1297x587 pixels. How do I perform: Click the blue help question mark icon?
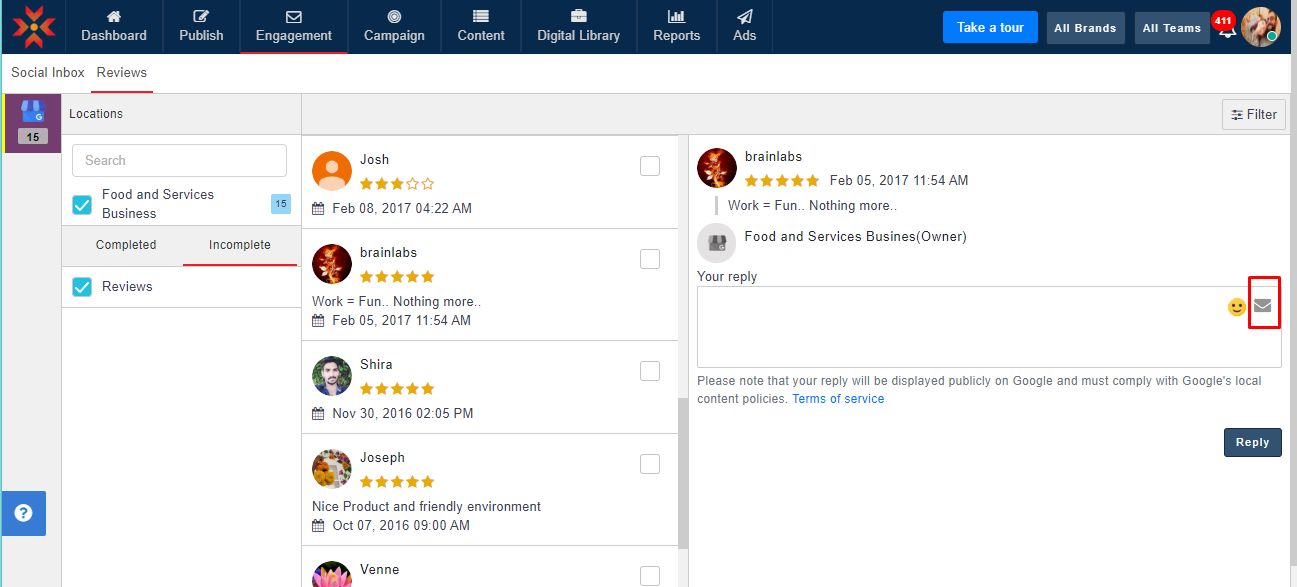pyautogui.click(x=24, y=513)
